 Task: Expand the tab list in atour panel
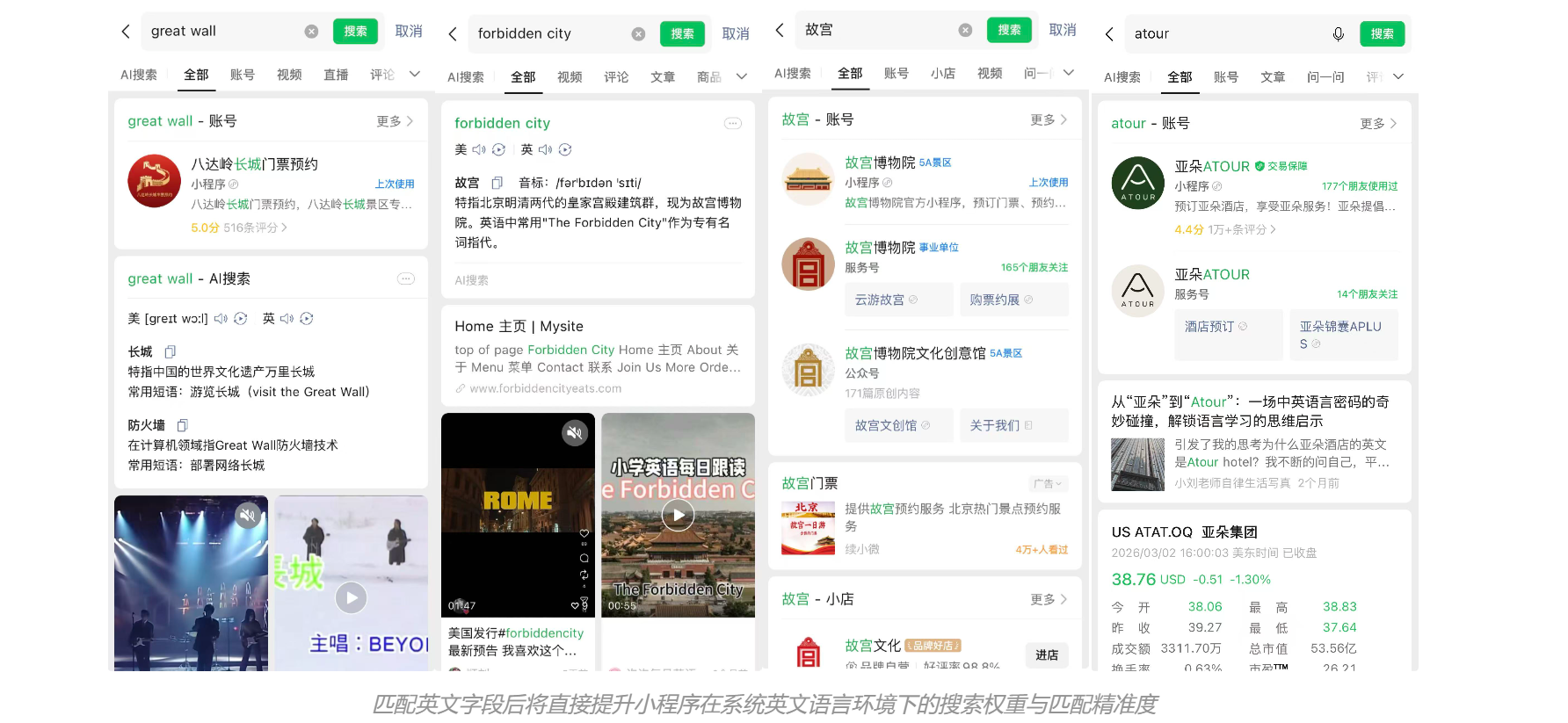[1398, 77]
